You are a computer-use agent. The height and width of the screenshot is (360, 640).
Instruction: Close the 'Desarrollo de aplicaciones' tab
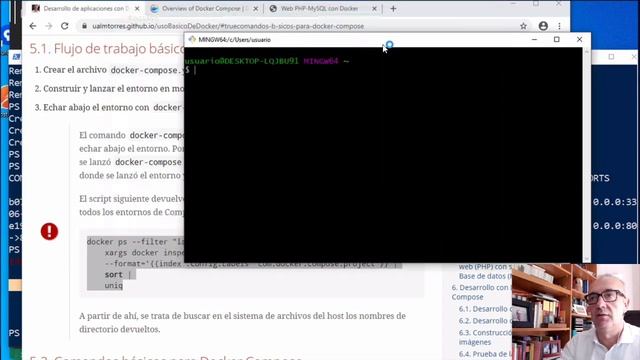coord(137,9)
